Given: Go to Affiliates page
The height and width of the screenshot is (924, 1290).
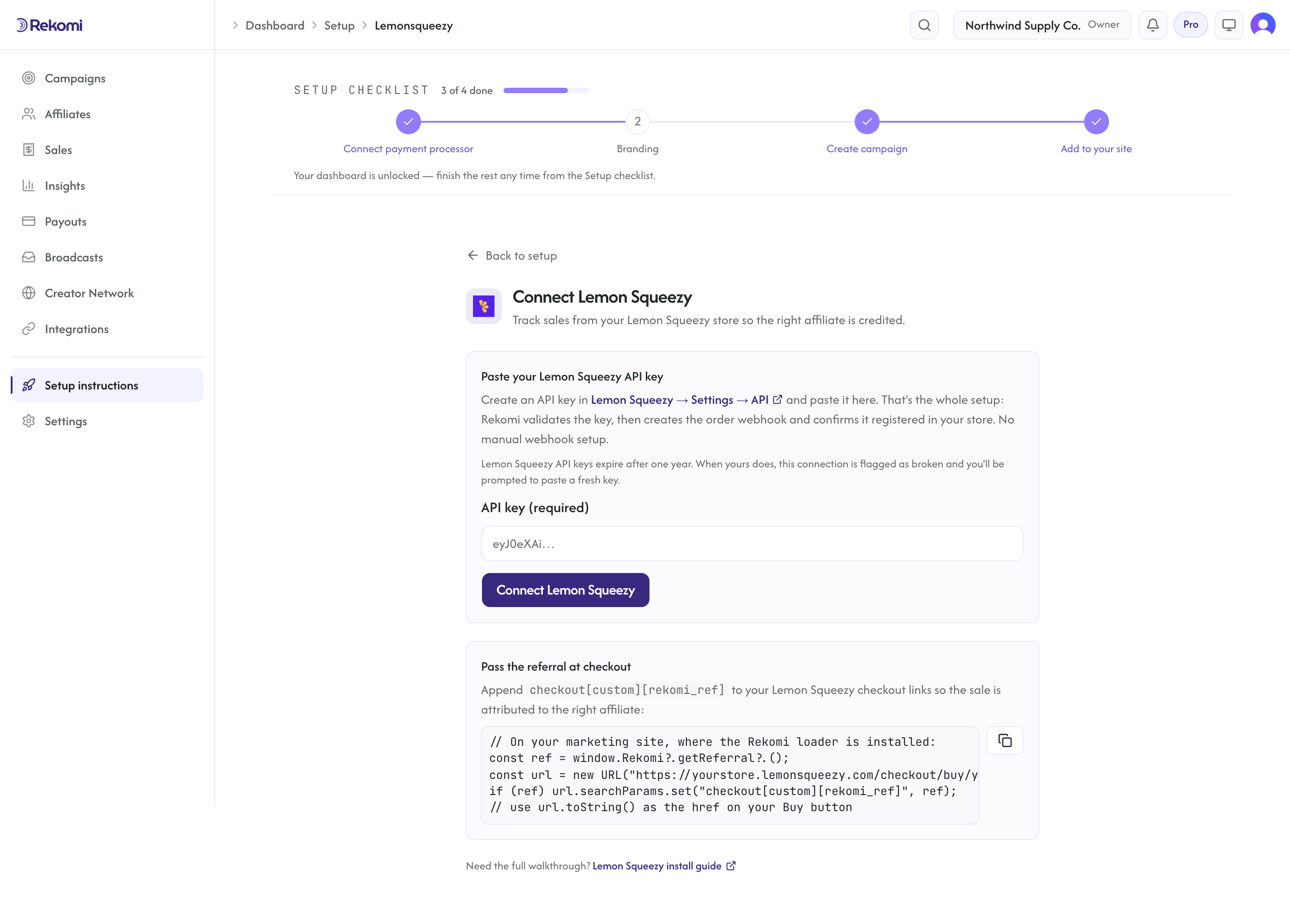Looking at the screenshot, I should tap(107, 114).
